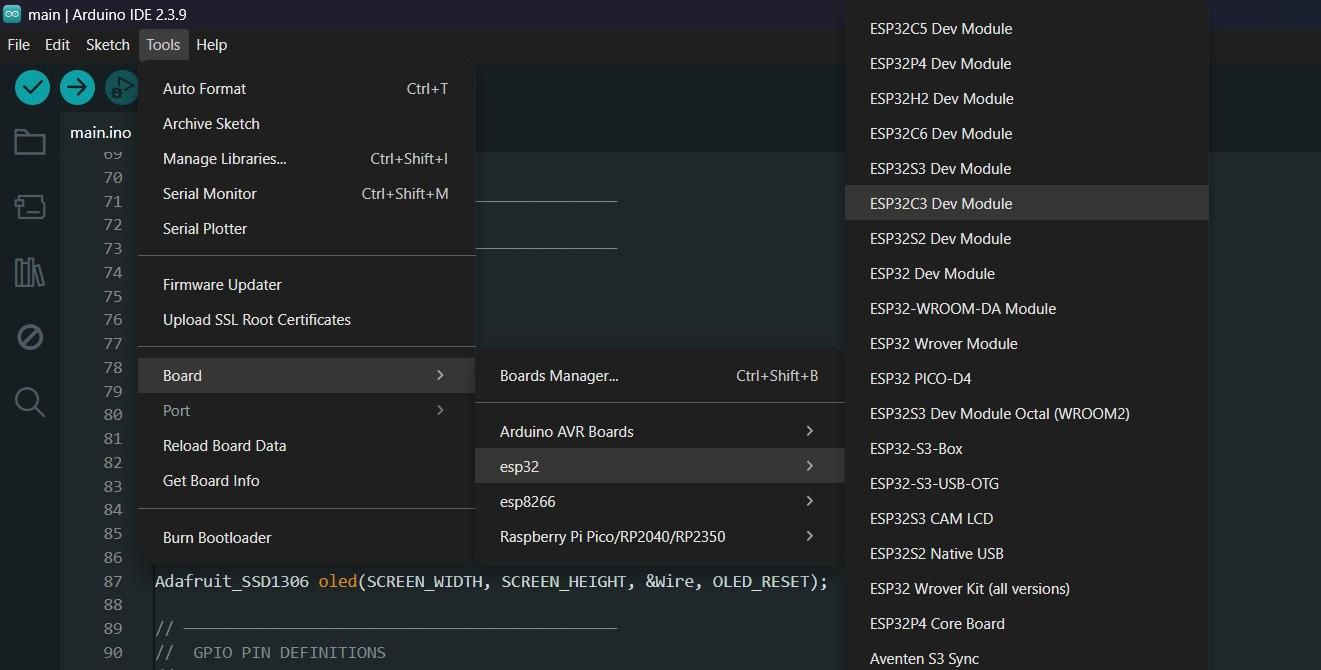Open the Edit menu
The height and width of the screenshot is (670, 1321).
point(57,45)
